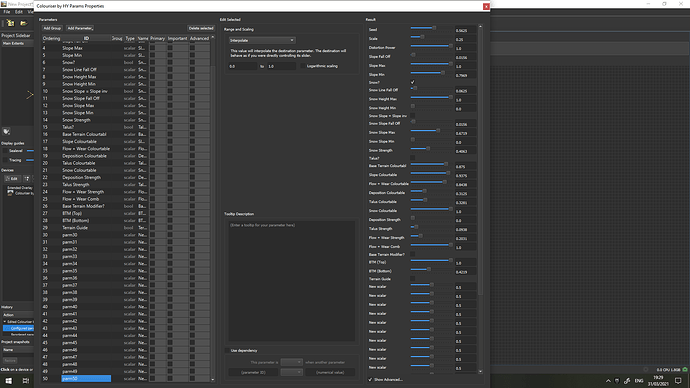The width and height of the screenshot is (690, 388).
Task: Uncheck Show Advanced option
Action: point(370,379)
